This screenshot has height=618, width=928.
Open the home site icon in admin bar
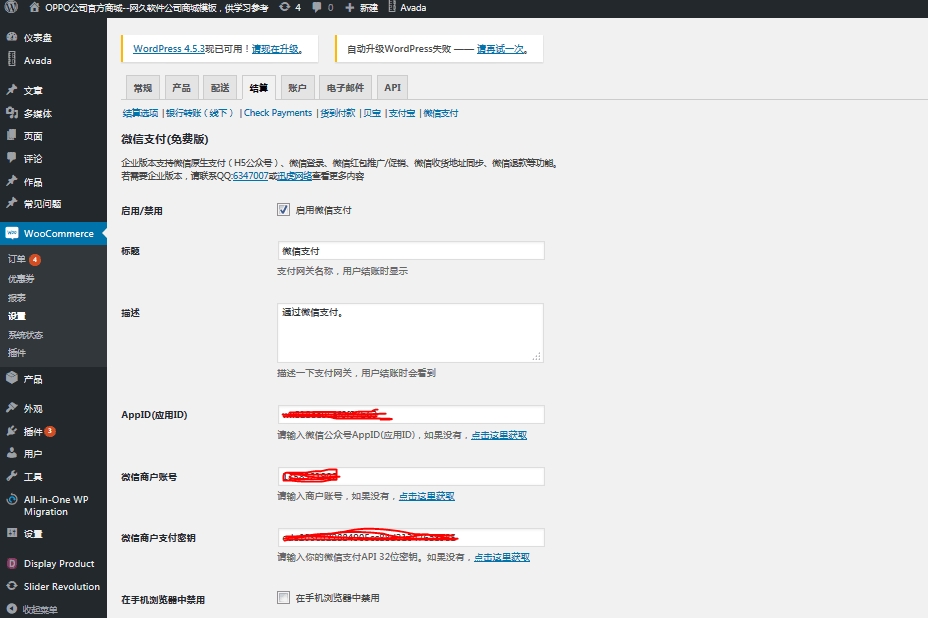(x=35, y=7)
